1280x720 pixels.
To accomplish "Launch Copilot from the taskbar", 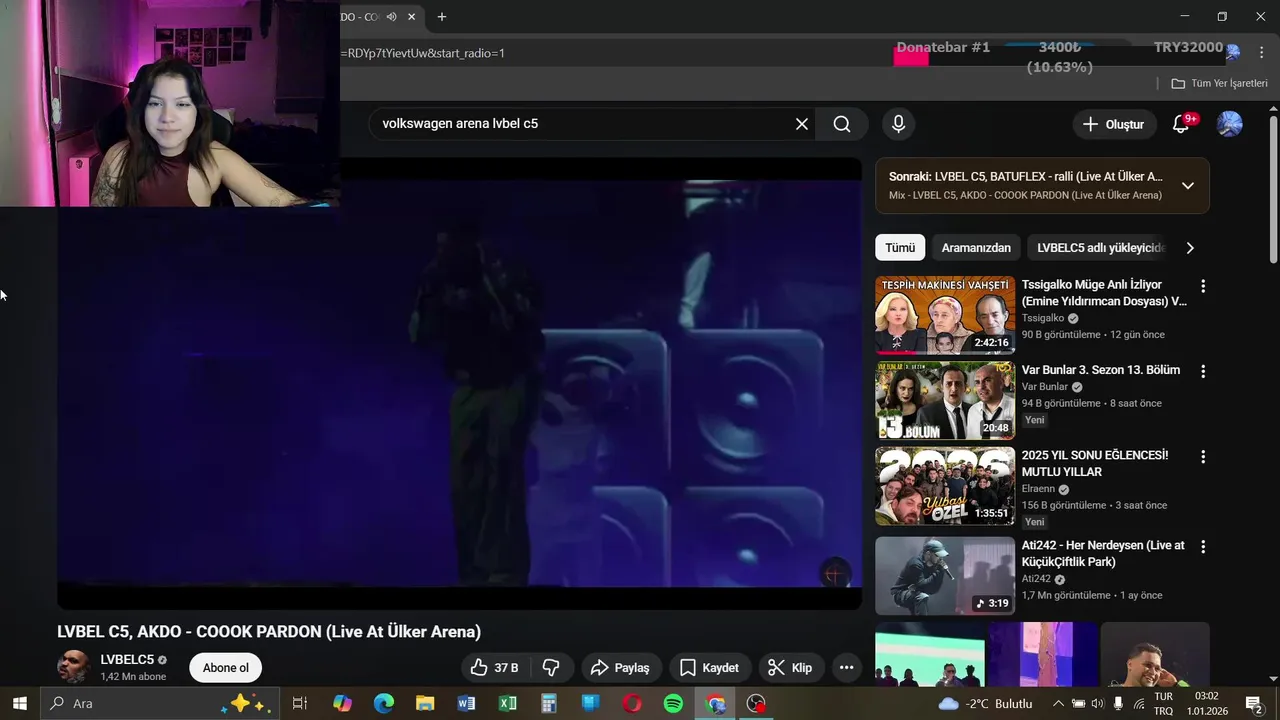I will tap(342, 703).
